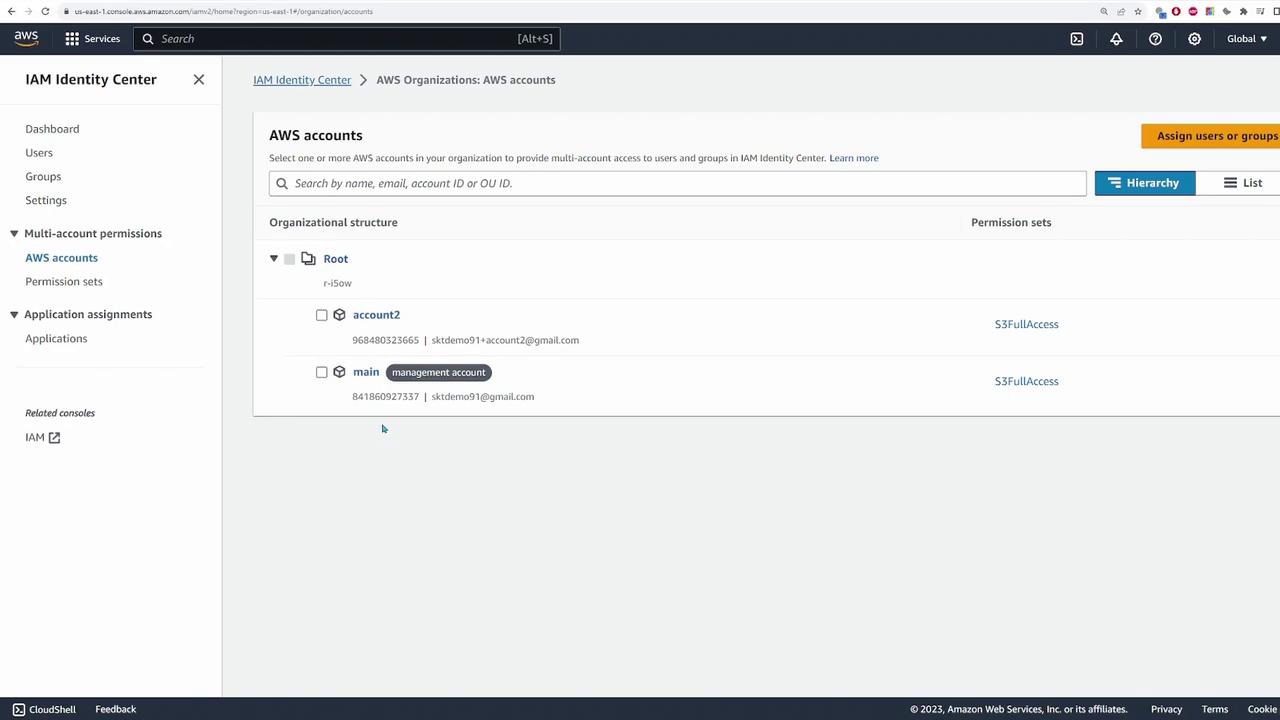Collapse the Application assignments section
The width and height of the screenshot is (1280, 720).
[14, 315]
